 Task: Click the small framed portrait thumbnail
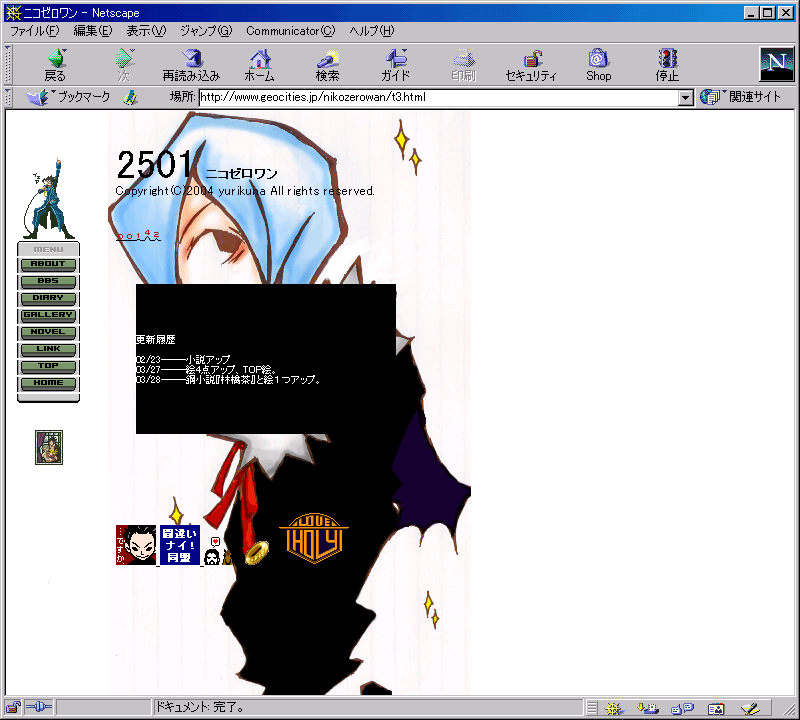point(49,448)
